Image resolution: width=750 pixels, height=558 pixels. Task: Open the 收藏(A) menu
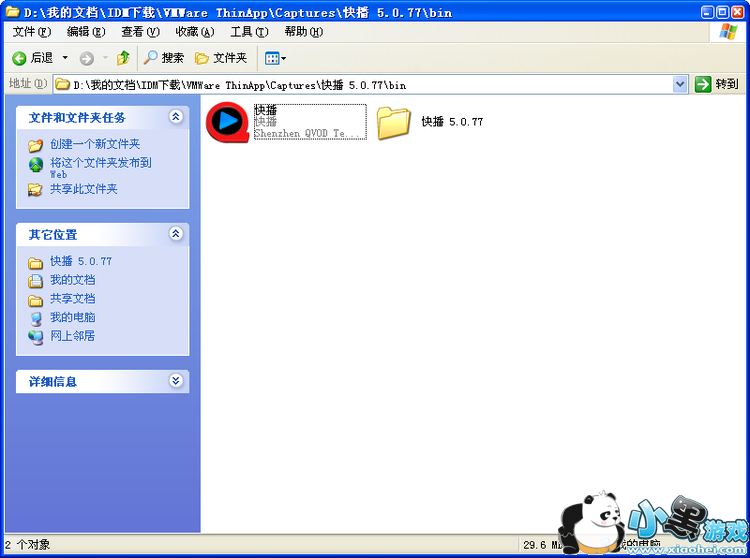pyautogui.click(x=195, y=32)
